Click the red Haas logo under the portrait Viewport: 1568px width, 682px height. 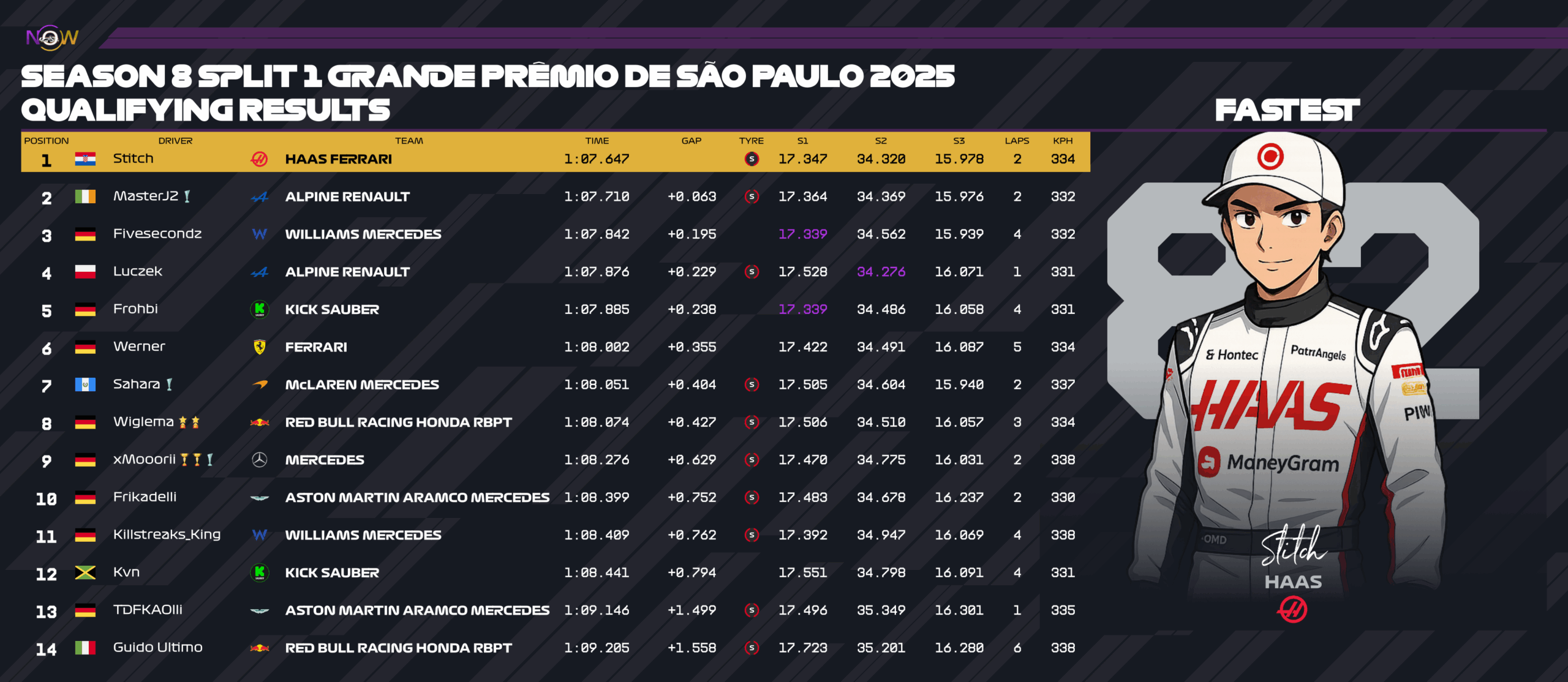1292,610
